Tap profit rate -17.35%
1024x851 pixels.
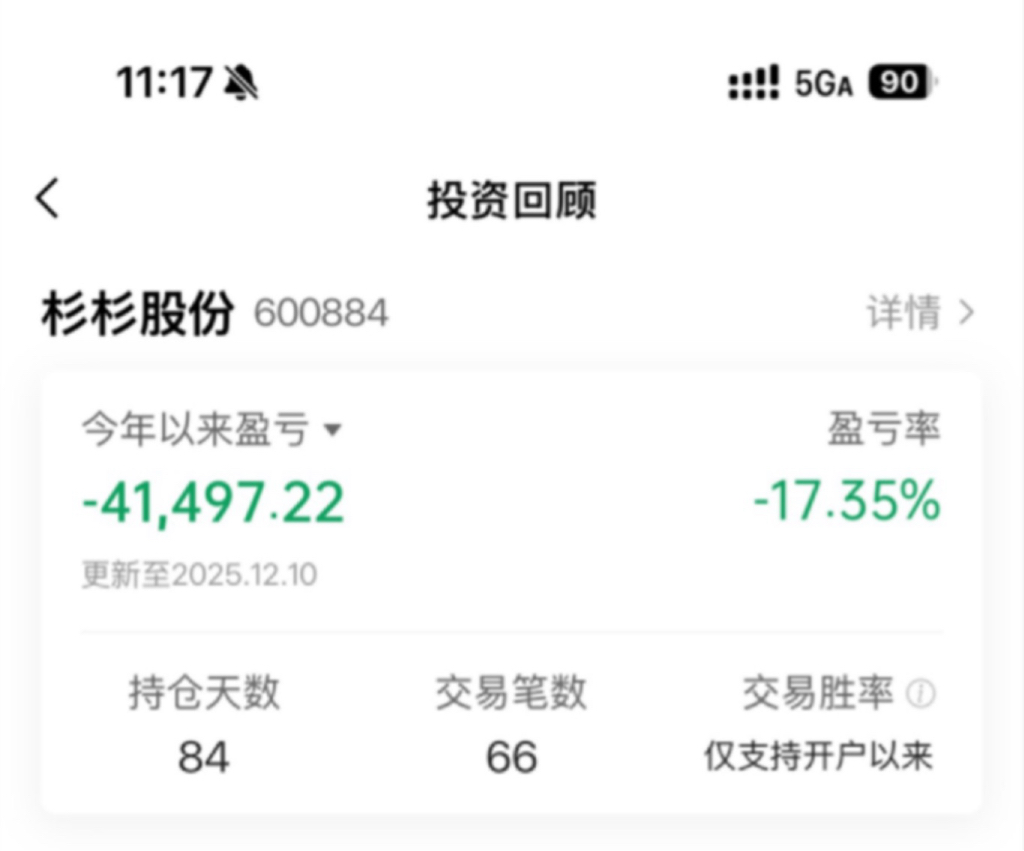tap(847, 501)
